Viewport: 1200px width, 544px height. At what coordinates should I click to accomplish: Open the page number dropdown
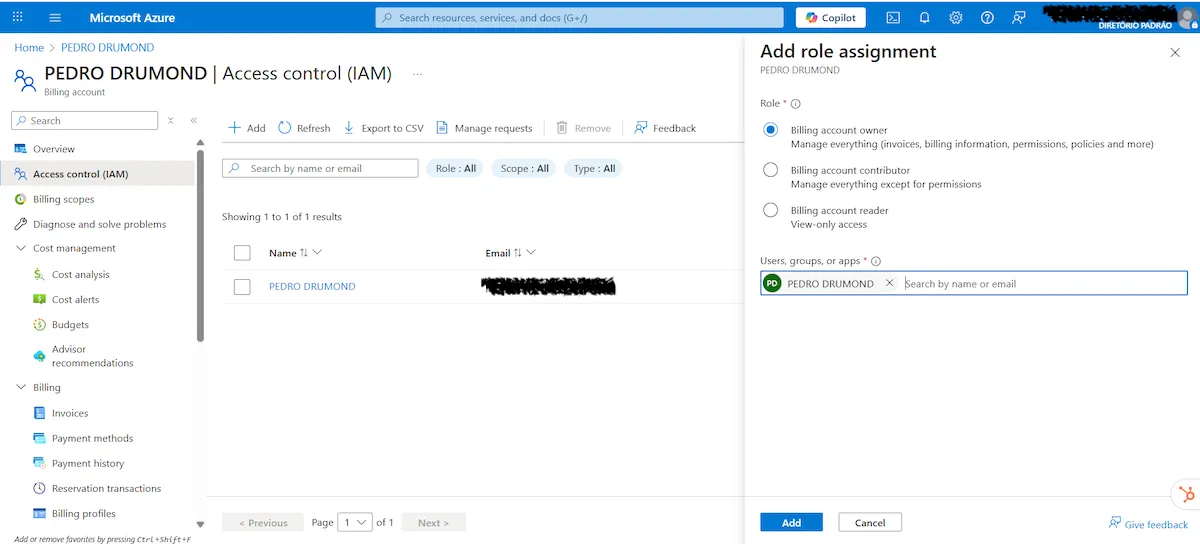pos(355,522)
